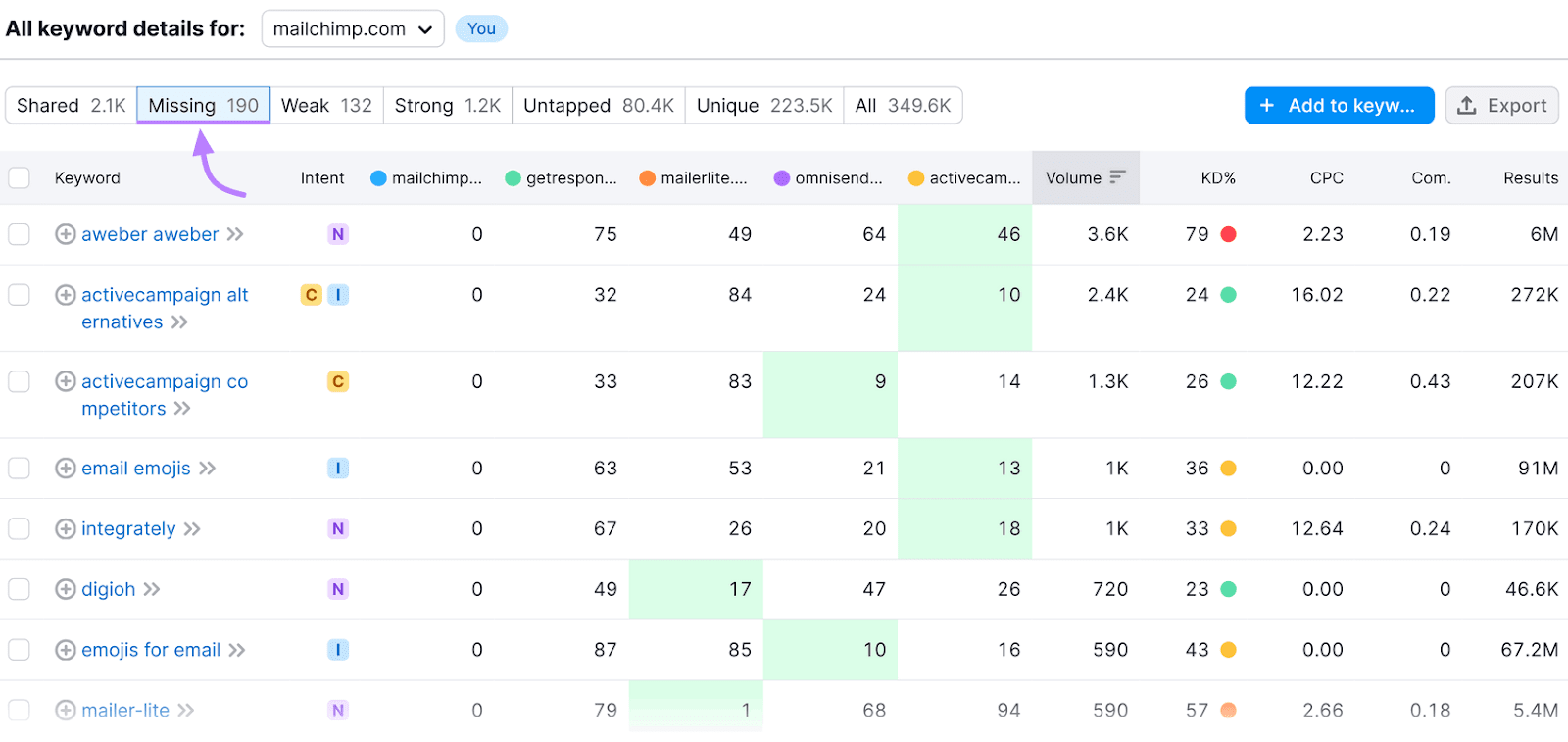This screenshot has width=1568, height=742.
Task: Click the KD% column header
Action: [x=1218, y=177]
